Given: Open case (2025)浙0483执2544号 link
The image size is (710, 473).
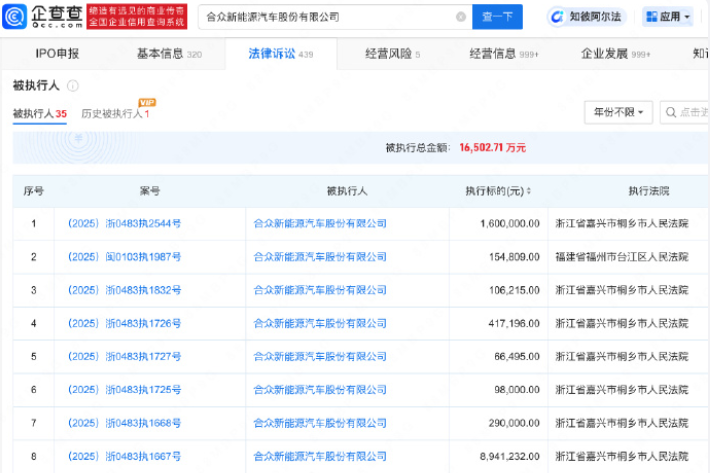Looking at the screenshot, I should pyautogui.click(x=124, y=224).
